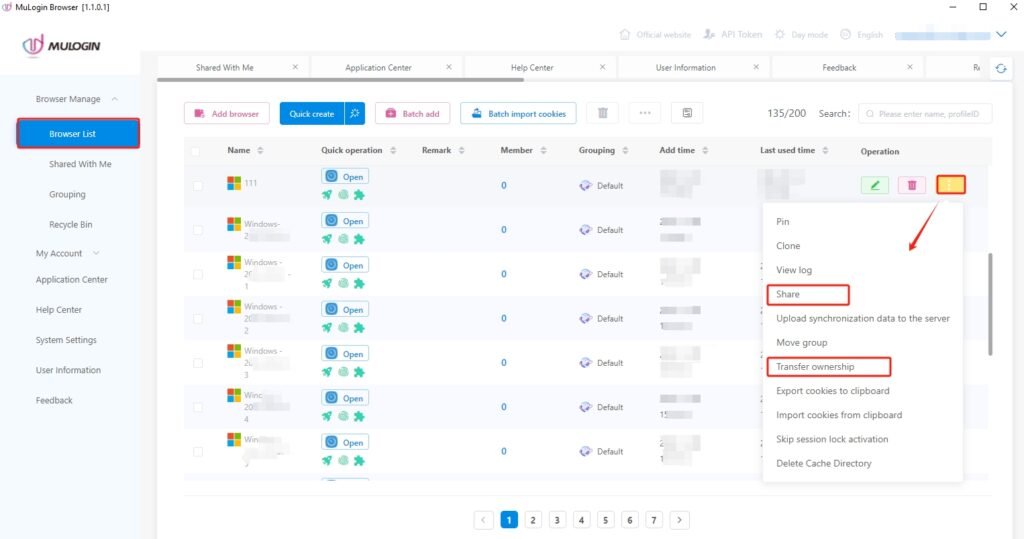Image resolution: width=1024 pixels, height=539 pixels.
Task: Go to page 2 in the pagination
Action: tap(533, 520)
